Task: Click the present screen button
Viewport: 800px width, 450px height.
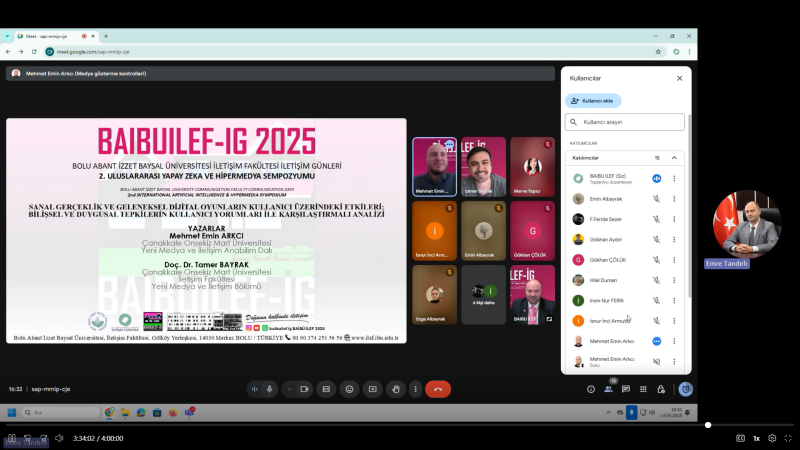Action: [x=373, y=389]
